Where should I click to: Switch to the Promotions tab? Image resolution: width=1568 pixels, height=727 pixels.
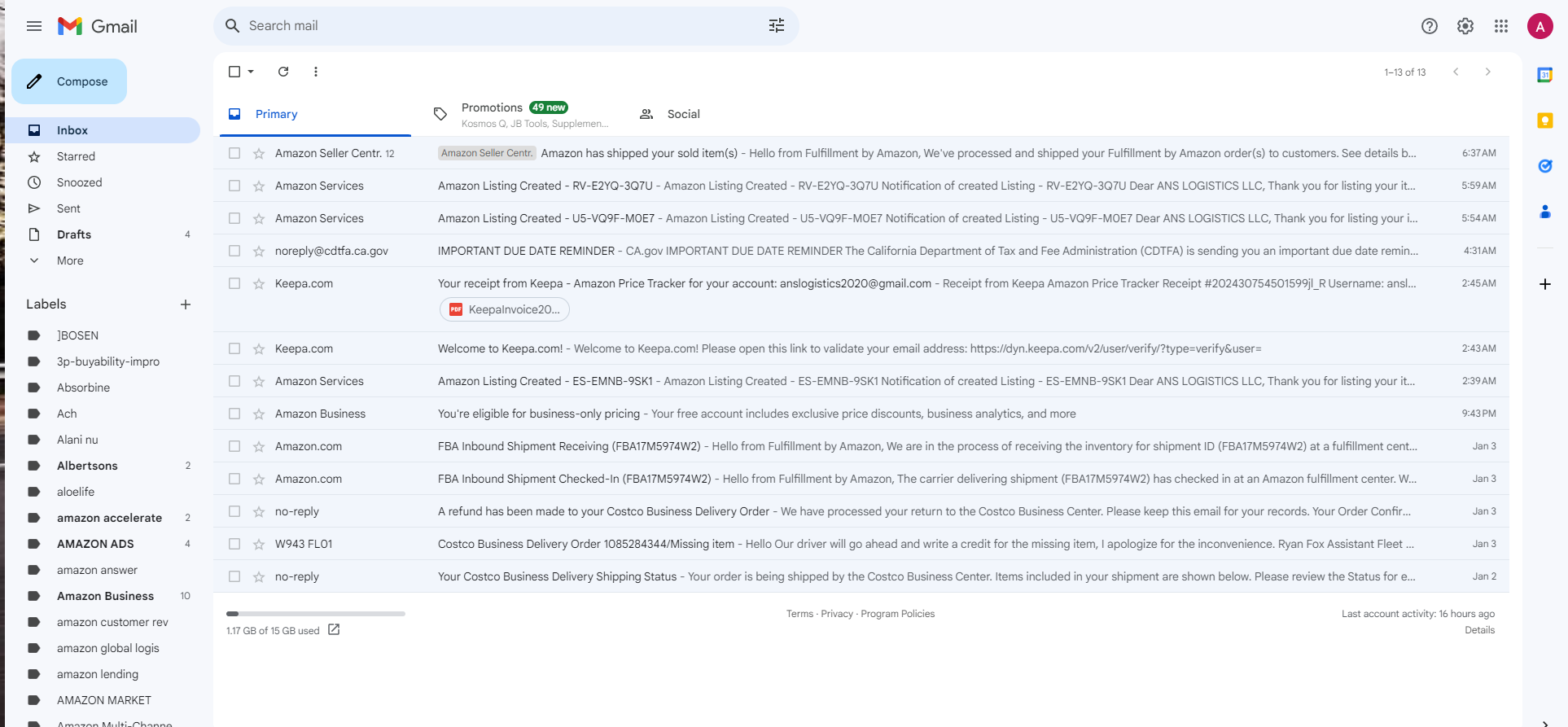coord(521,114)
